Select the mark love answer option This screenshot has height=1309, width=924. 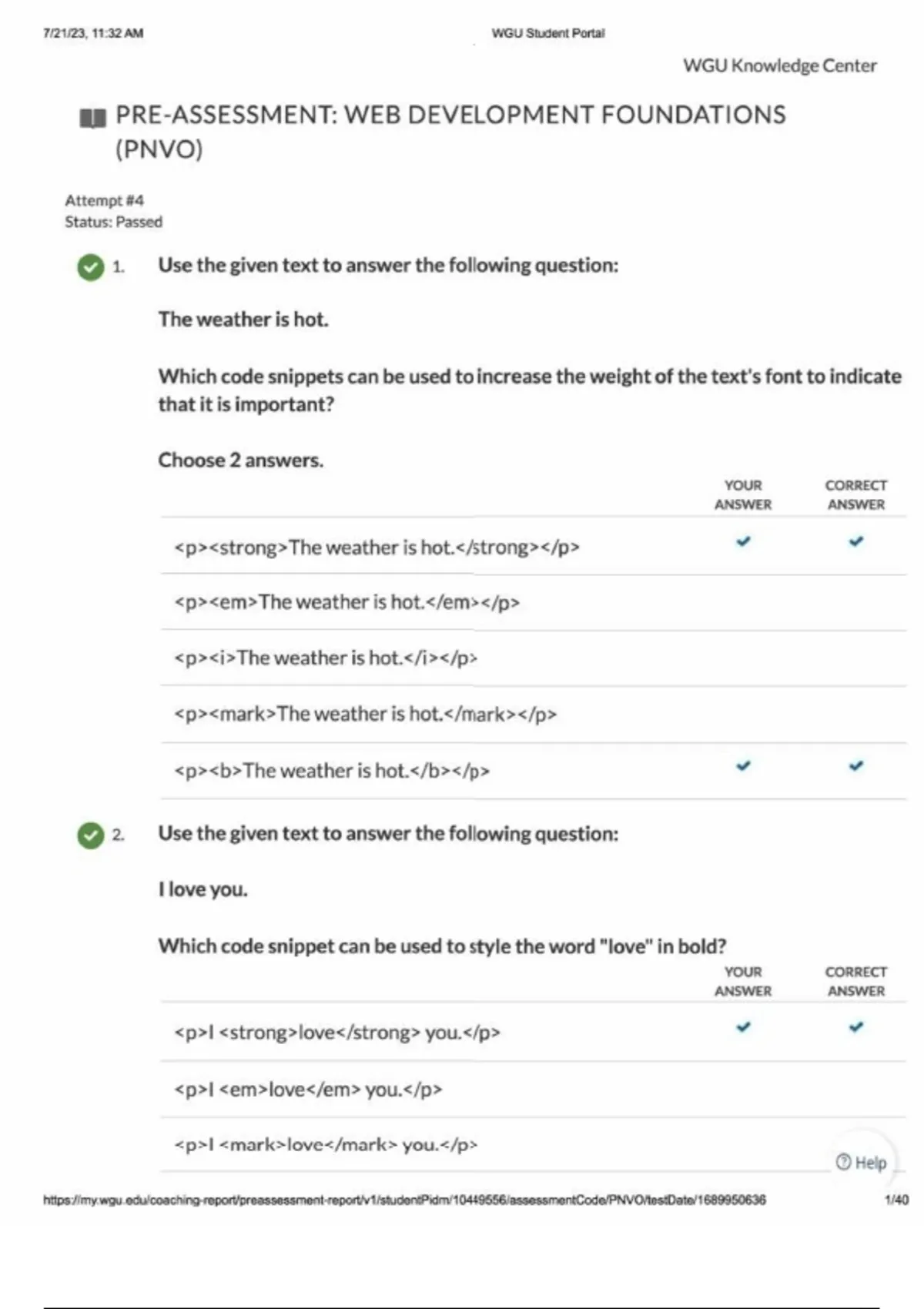click(x=326, y=1145)
